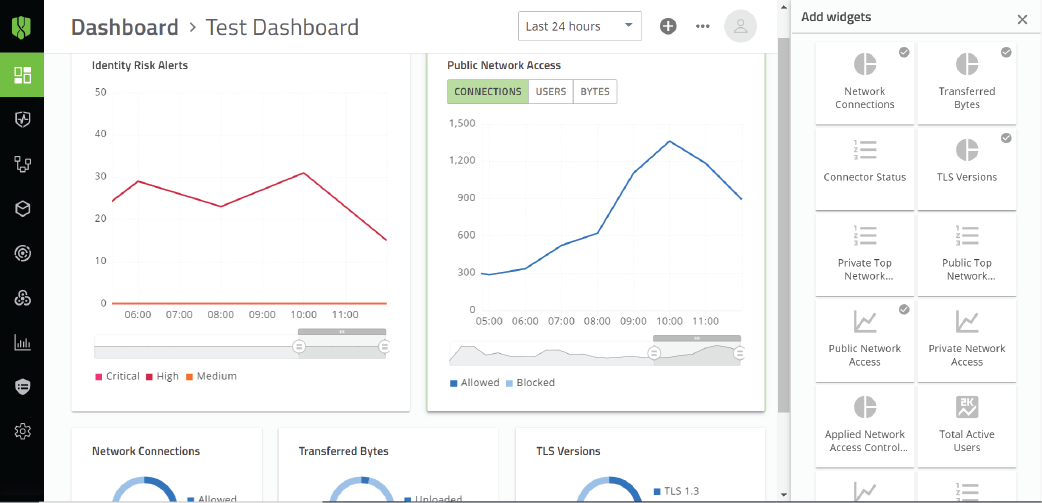Add the Private Network Access widget

pos(967,340)
